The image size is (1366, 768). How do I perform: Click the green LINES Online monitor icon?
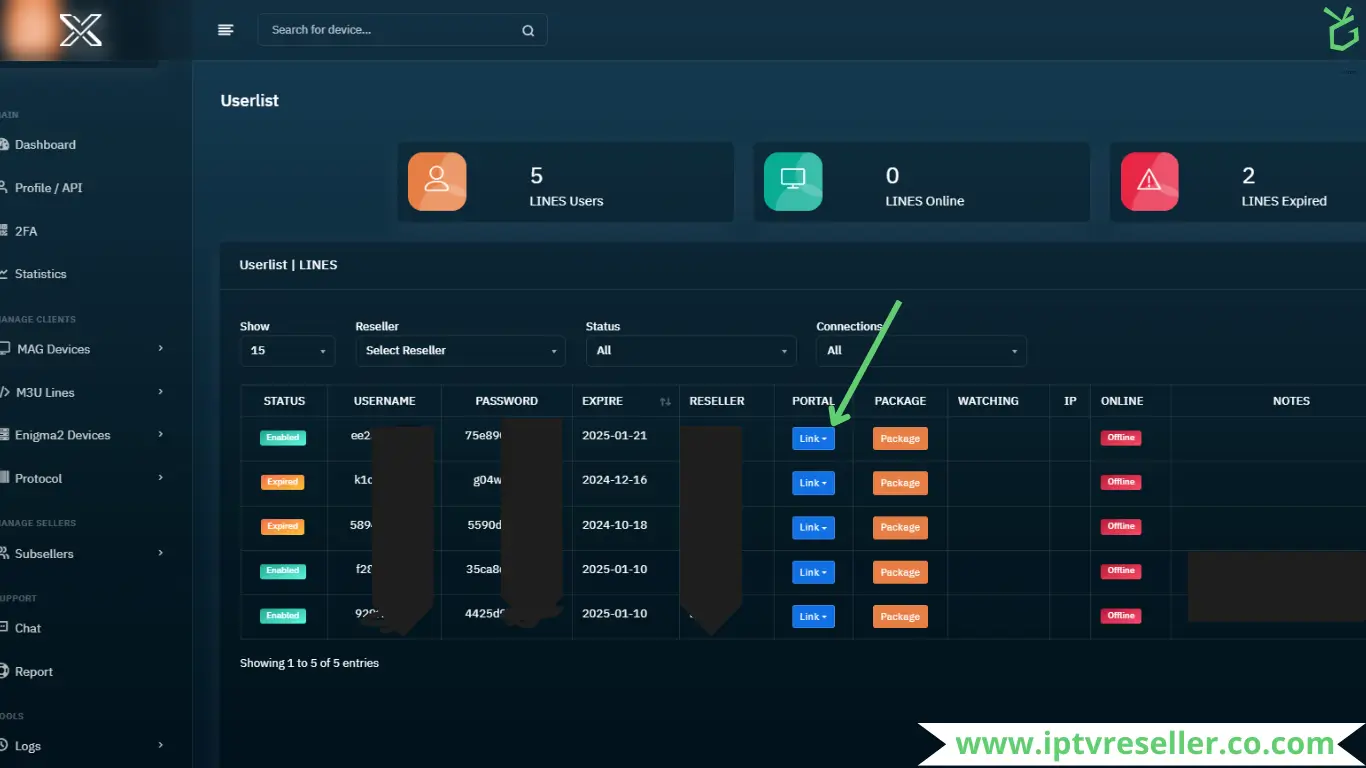(793, 181)
